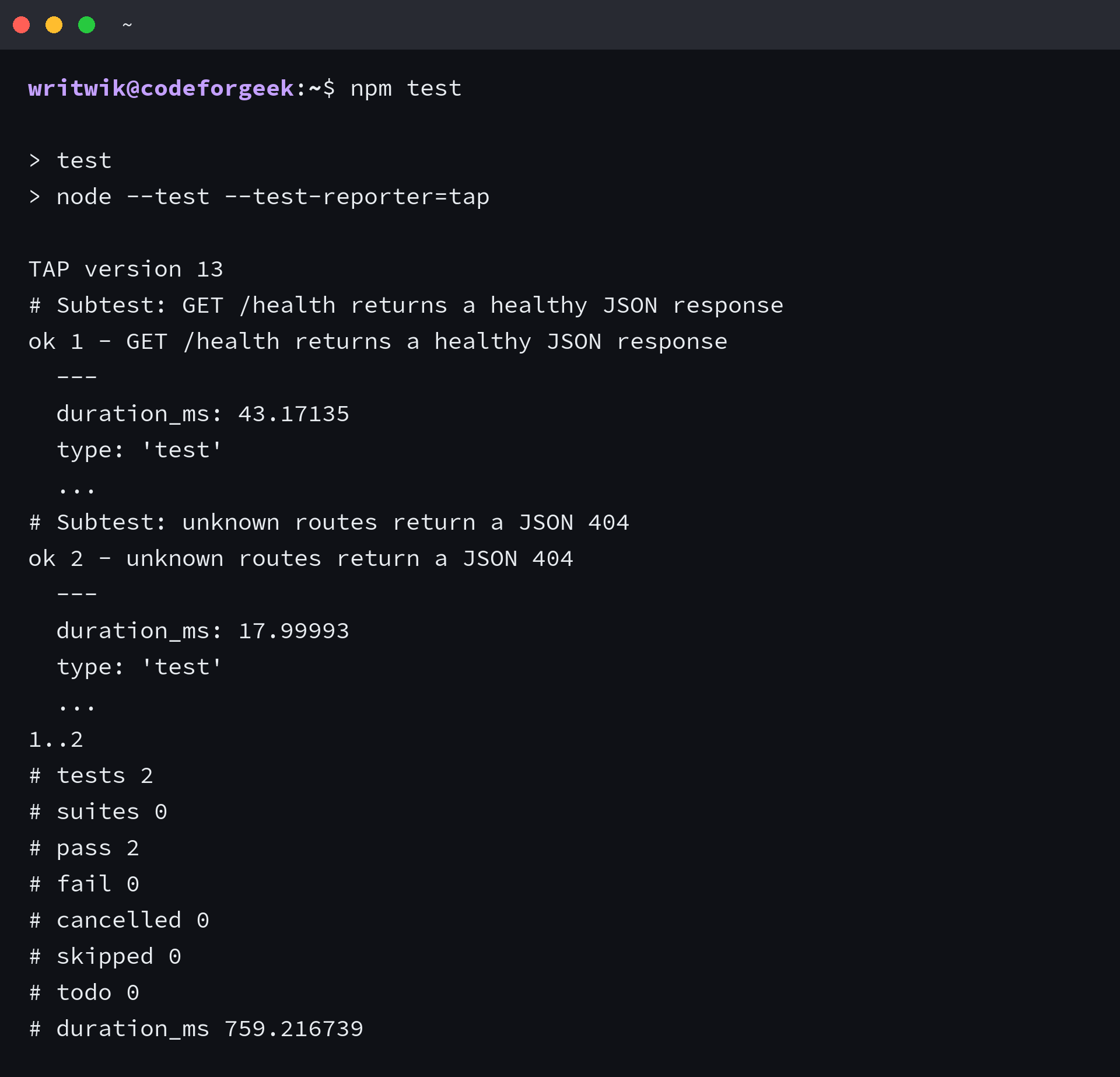
Task: Click the '# skipped 0' summary line
Action: pyautogui.click(x=105, y=957)
